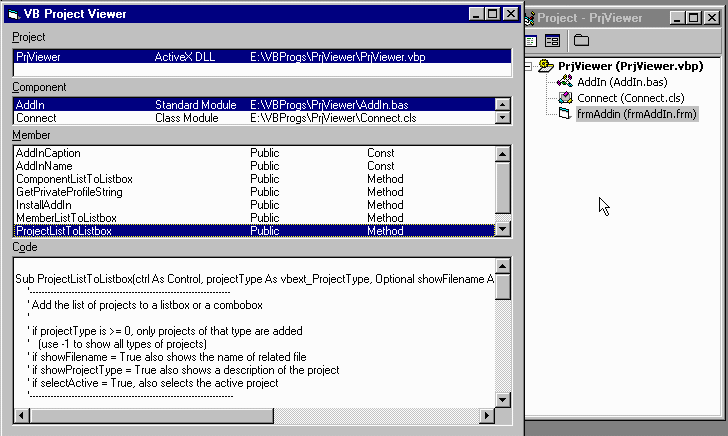Toggle Folders icon in Project window toolbar

[x=581, y=40]
